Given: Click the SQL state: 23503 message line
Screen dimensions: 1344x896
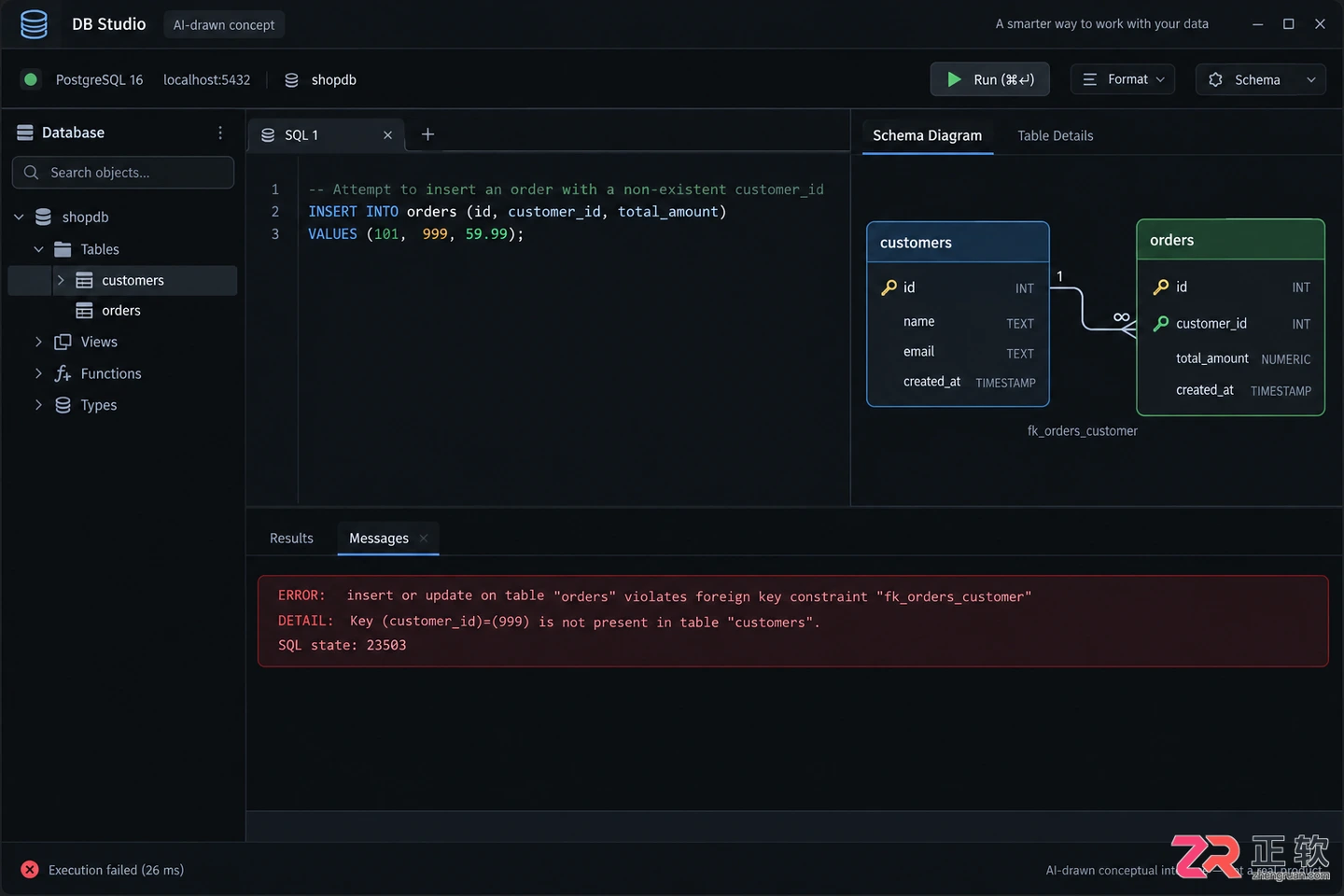Looking at the screenshot, I should tap(343, 645).
